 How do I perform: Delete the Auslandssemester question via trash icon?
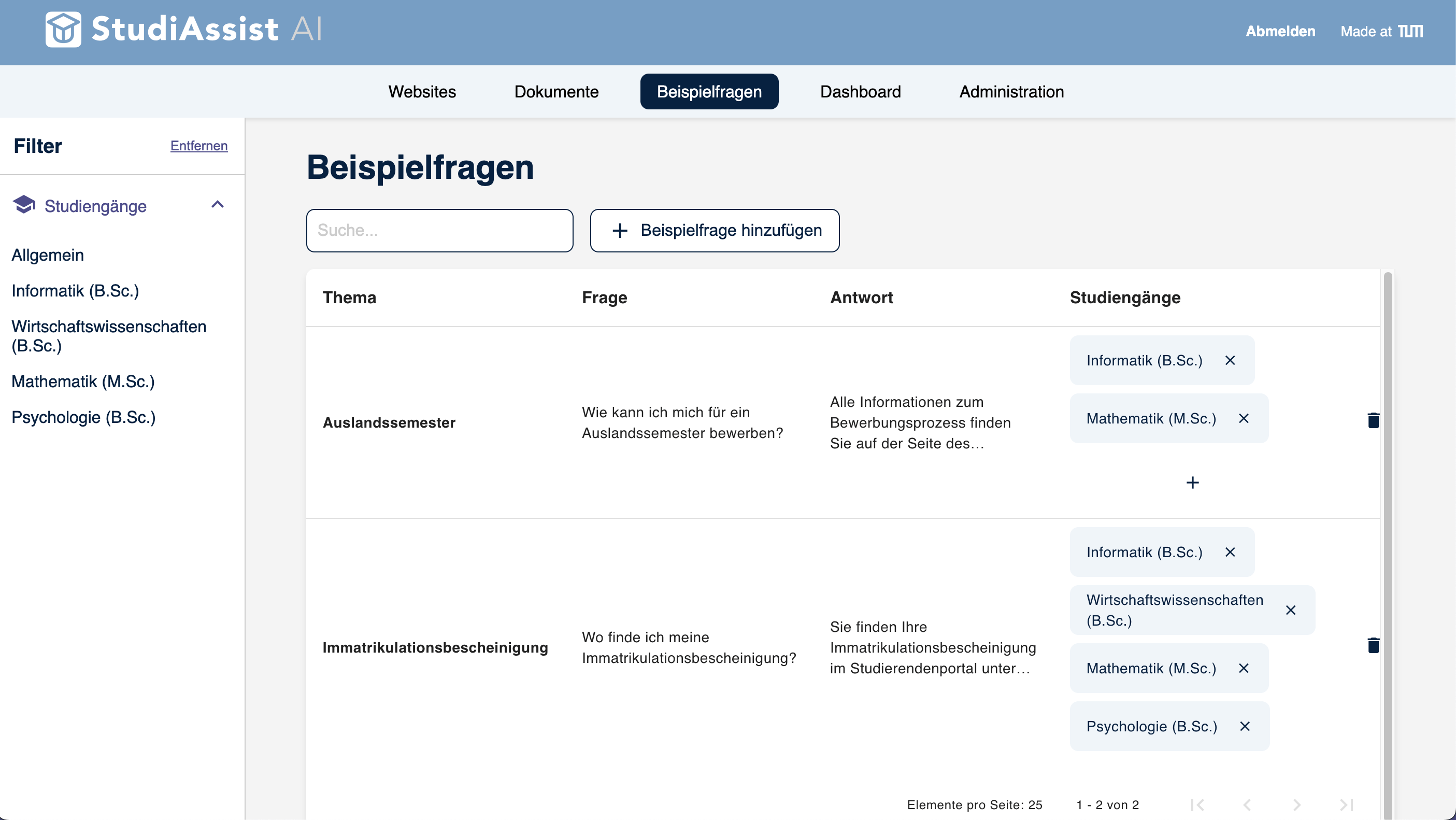[1373, 420]
